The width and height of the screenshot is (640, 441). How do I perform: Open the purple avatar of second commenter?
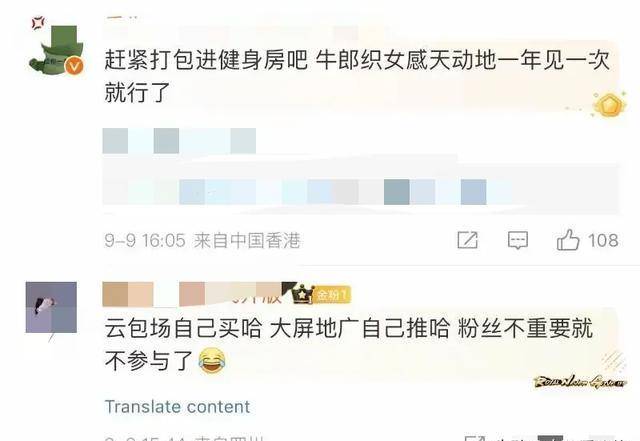pos(51,307)
